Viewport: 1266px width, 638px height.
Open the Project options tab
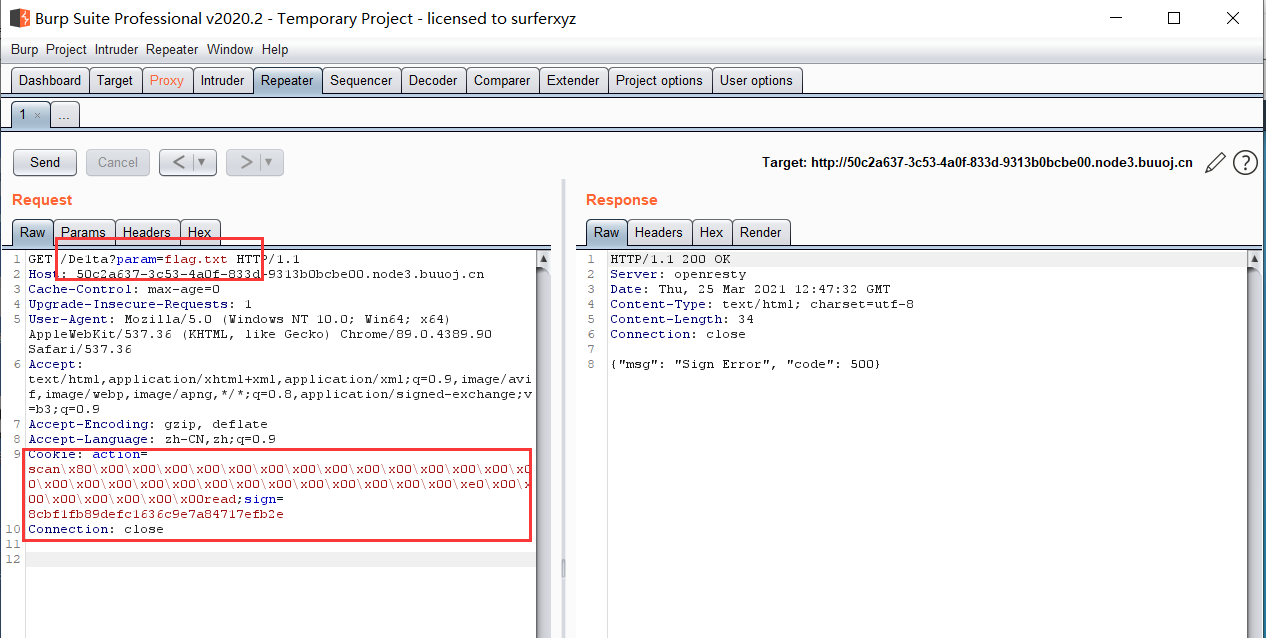pos(659,81)
